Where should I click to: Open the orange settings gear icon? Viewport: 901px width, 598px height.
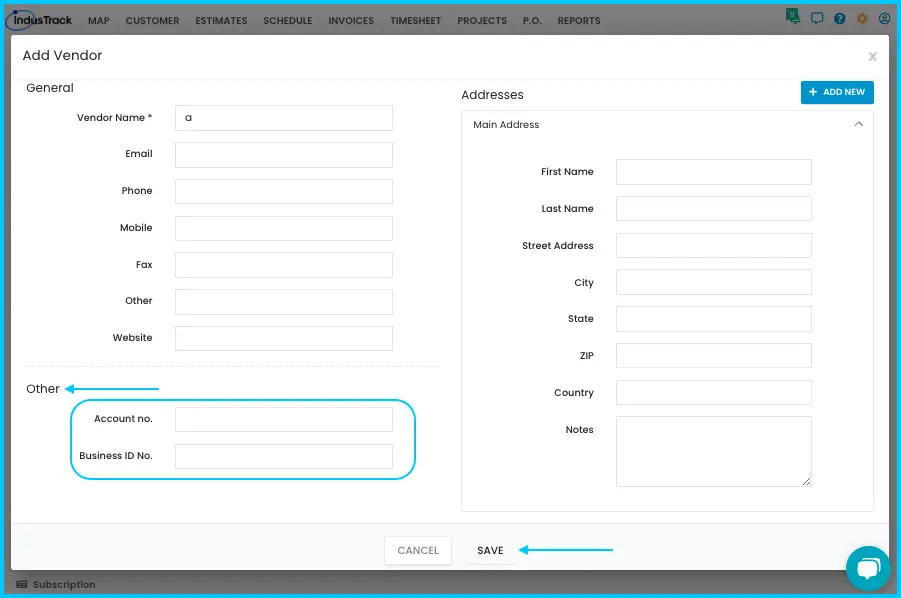(862, 18)
